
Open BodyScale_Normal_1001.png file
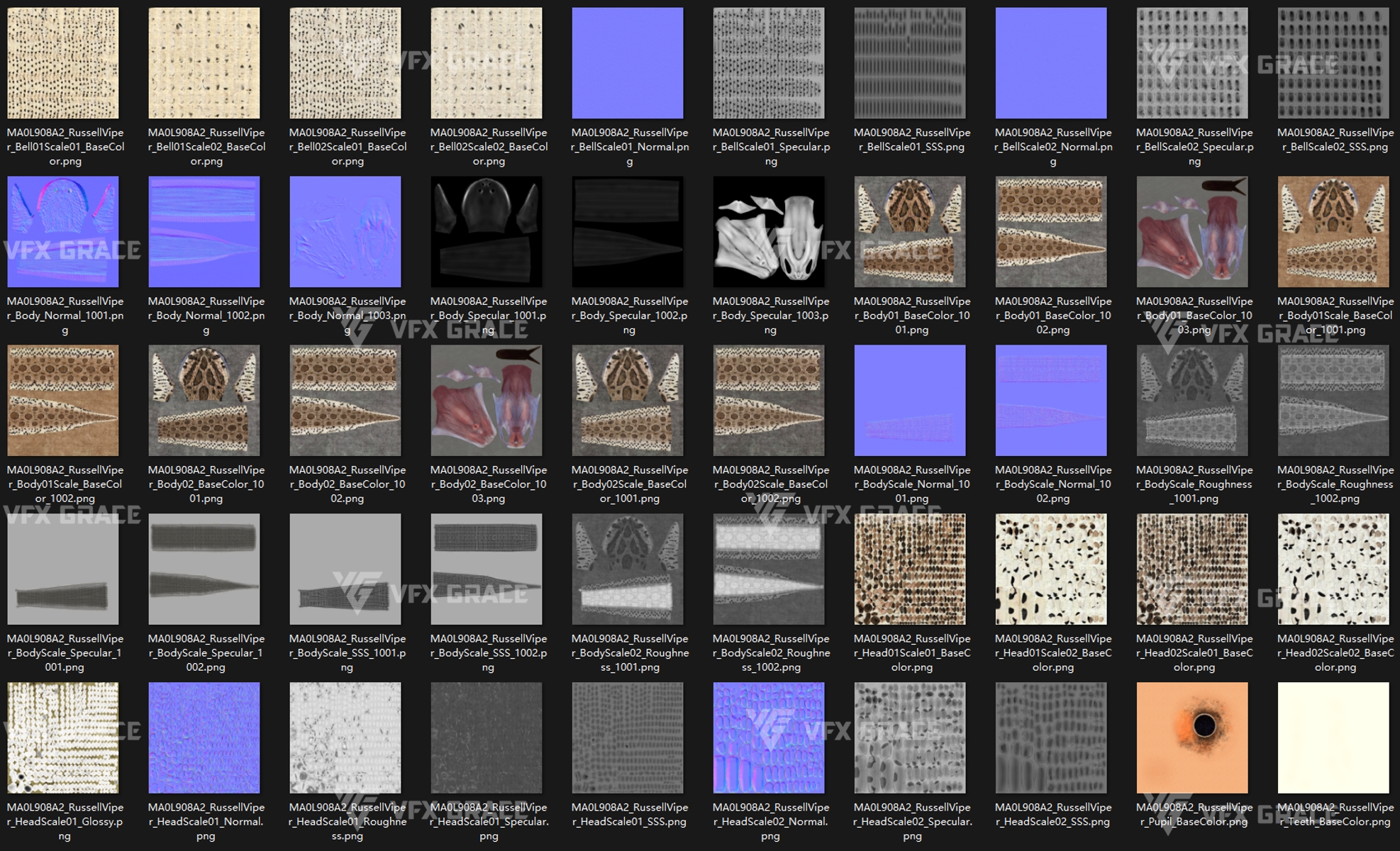coord(910,400)
